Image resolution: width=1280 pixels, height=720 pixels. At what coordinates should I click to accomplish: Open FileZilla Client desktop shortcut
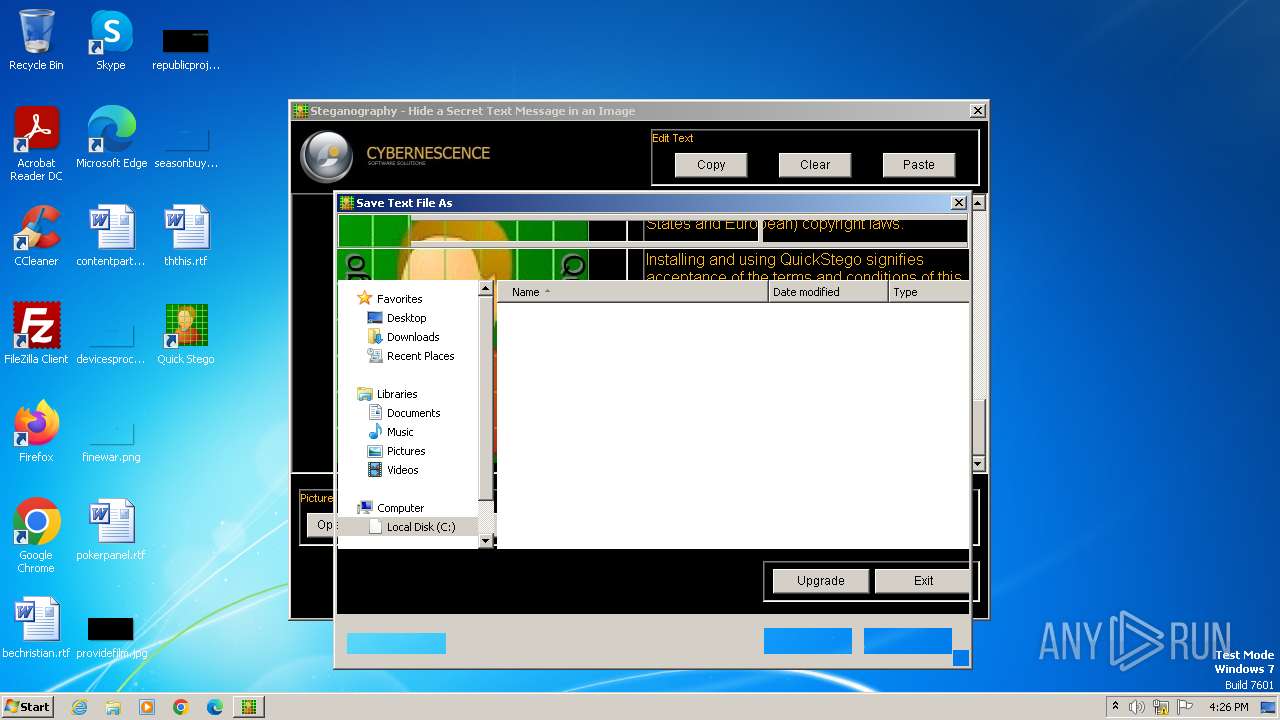(x=36, y=334)
